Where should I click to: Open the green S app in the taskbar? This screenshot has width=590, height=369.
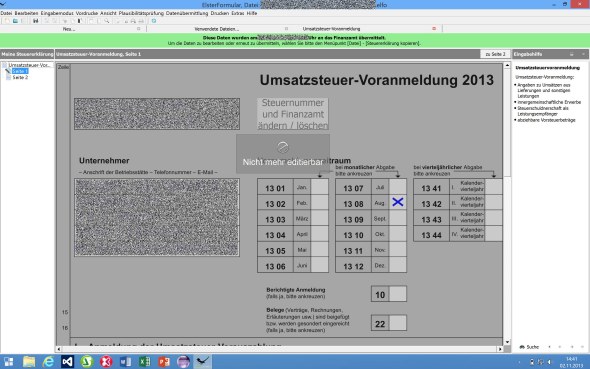click(x=87, y=362)
